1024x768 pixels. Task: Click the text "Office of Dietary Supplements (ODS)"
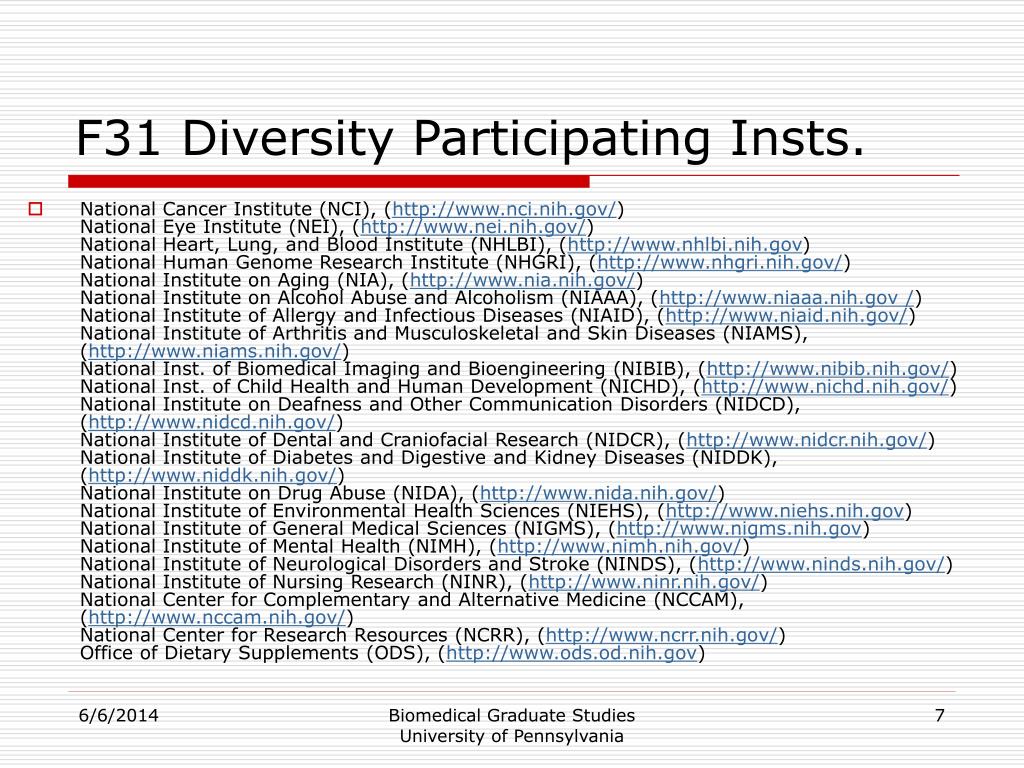click(x=251, y=652)
